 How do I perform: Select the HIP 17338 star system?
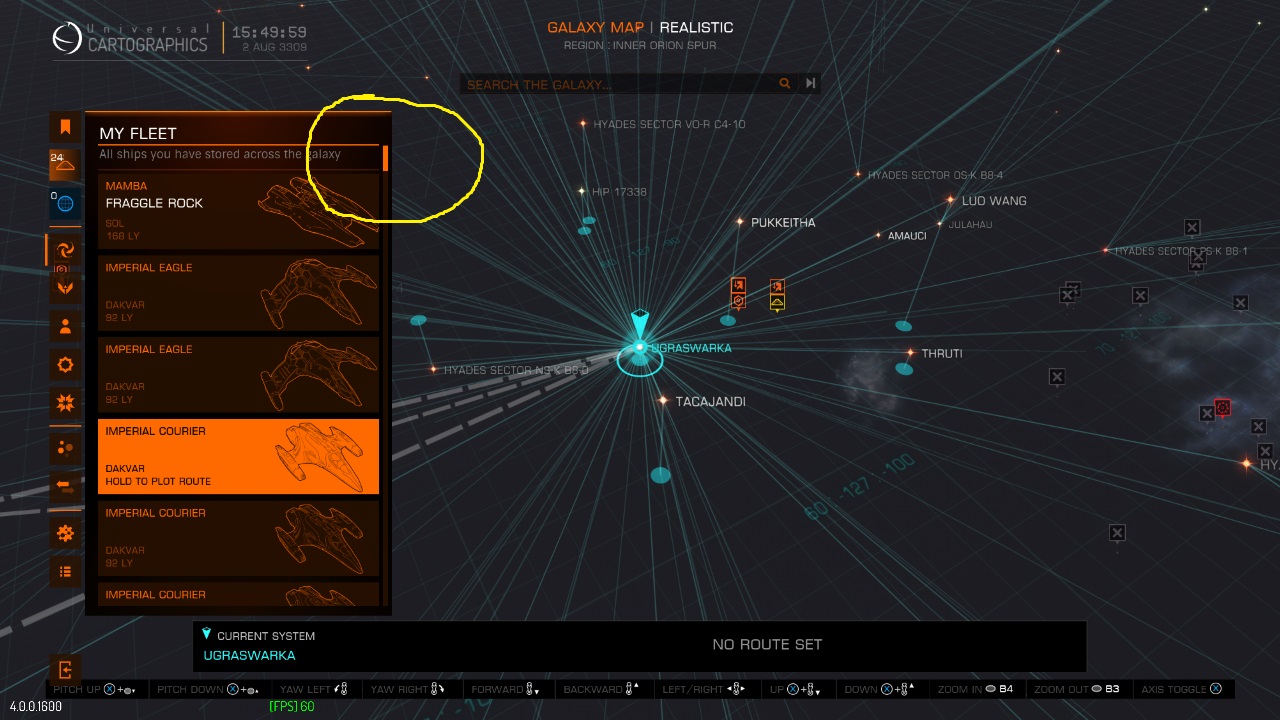pos(612,191)
